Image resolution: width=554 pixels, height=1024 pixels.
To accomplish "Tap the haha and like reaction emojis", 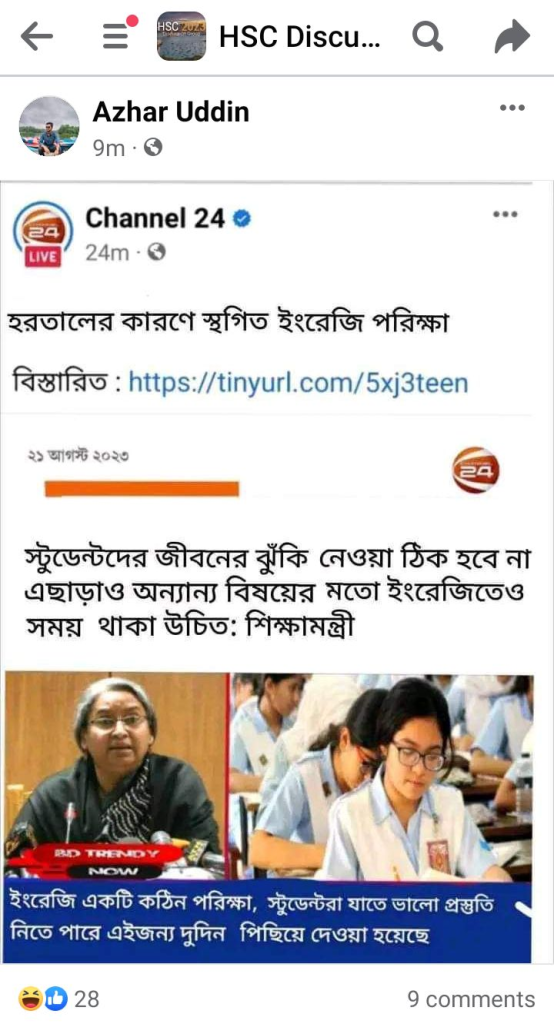I will tap(44, 998).
